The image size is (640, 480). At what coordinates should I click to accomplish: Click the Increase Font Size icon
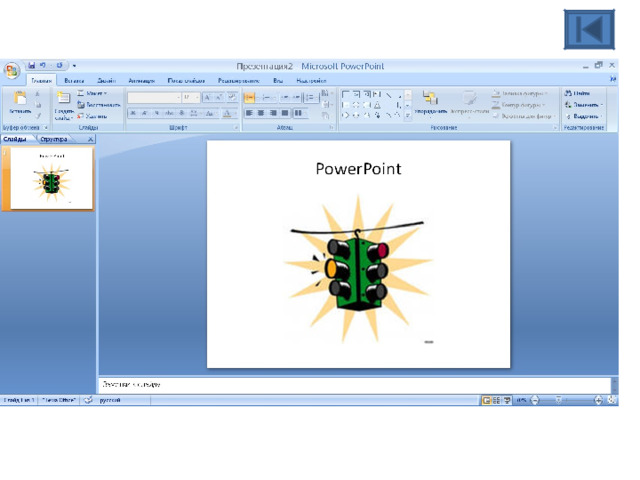(207, 98)
